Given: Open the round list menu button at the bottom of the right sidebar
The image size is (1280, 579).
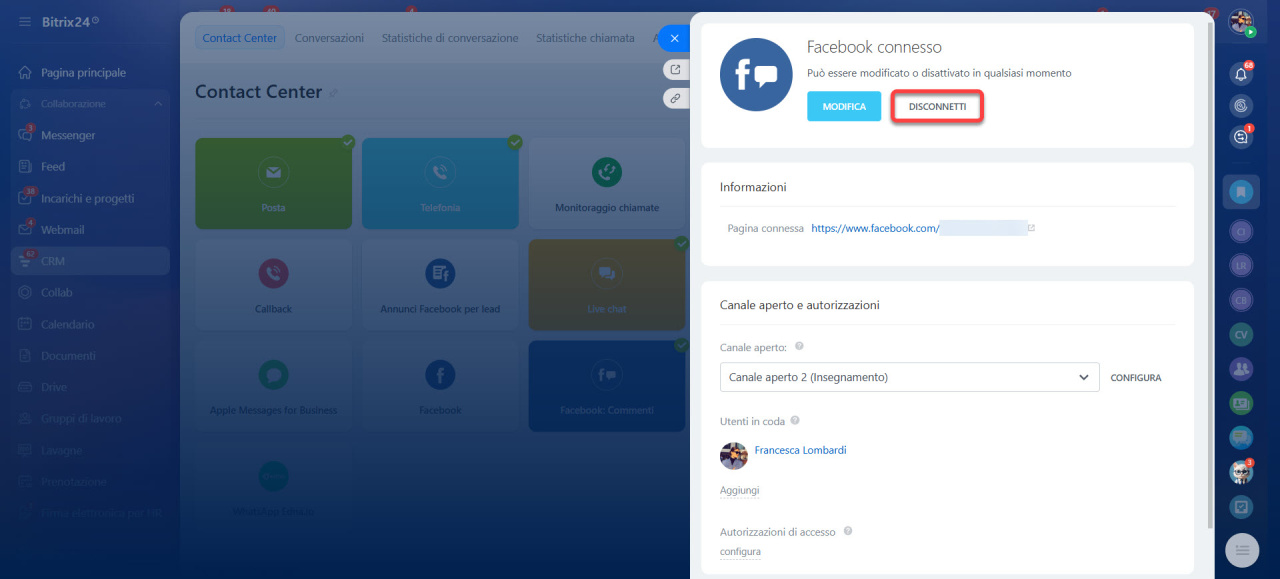Looking at the screenshot, I should [x=1241, y=550].
